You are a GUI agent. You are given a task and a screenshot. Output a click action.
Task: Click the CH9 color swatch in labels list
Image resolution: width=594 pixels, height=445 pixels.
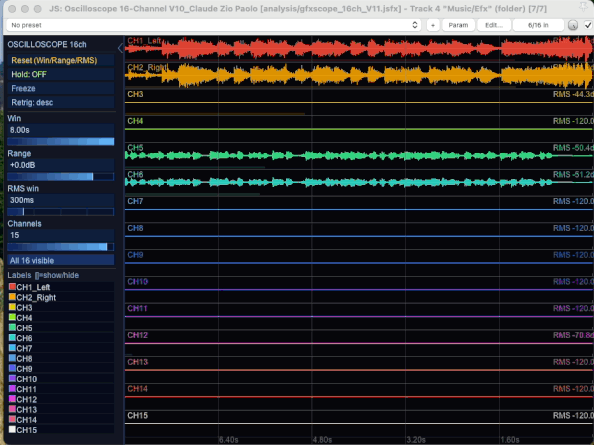tap(12, 368)
